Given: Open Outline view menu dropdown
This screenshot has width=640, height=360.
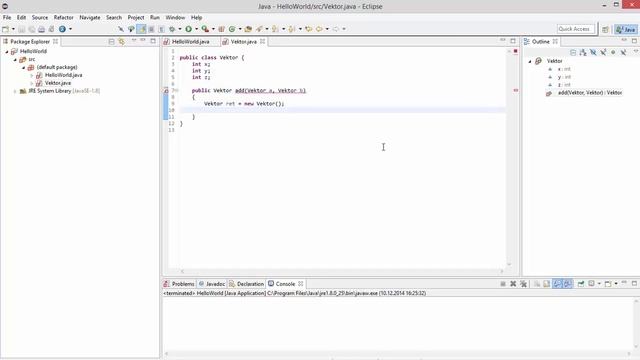Looking at the screenshot, I should click(x=636, y=52).
